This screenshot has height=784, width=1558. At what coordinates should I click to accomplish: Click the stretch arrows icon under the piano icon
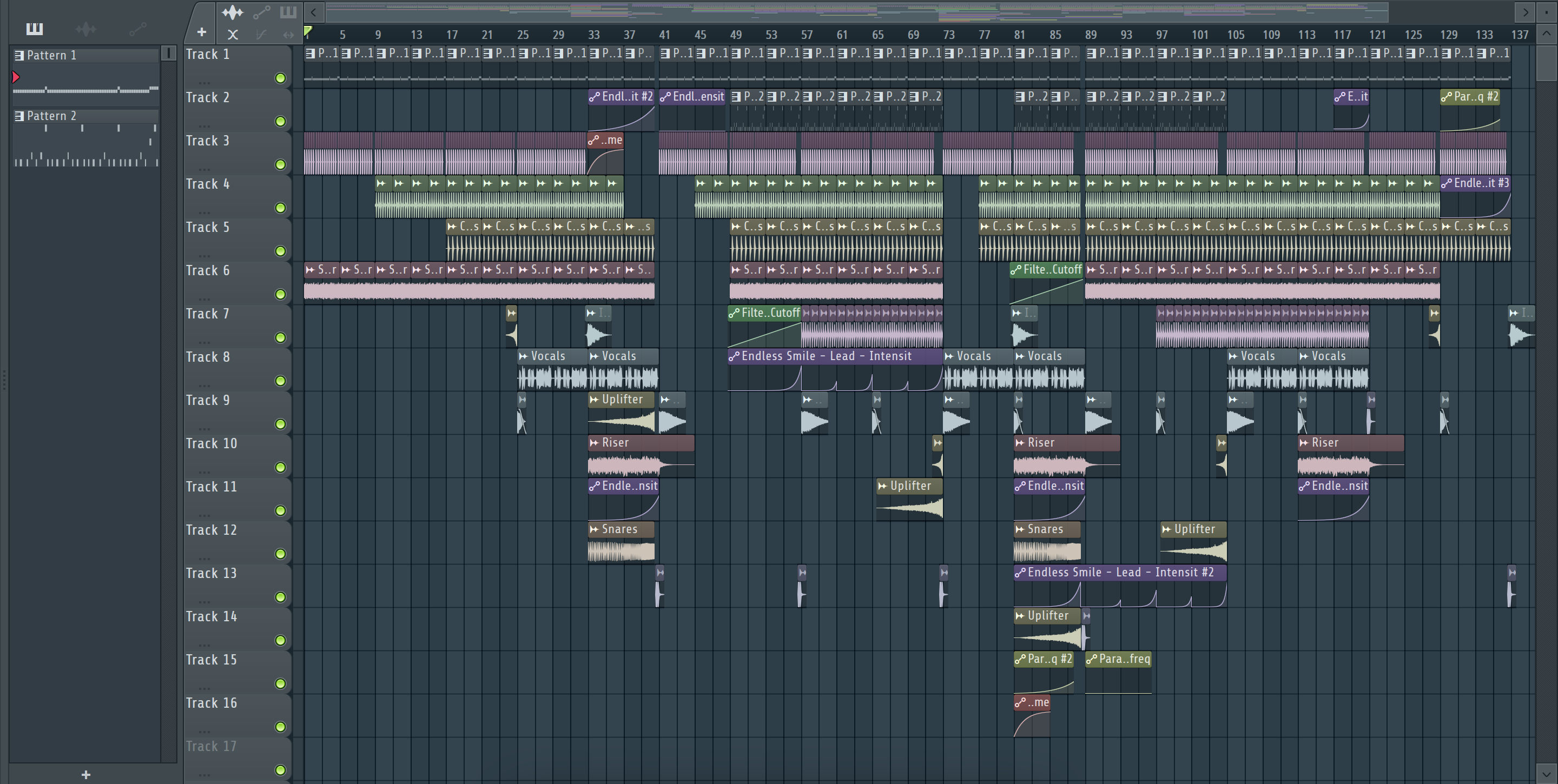tap(288, 35)
